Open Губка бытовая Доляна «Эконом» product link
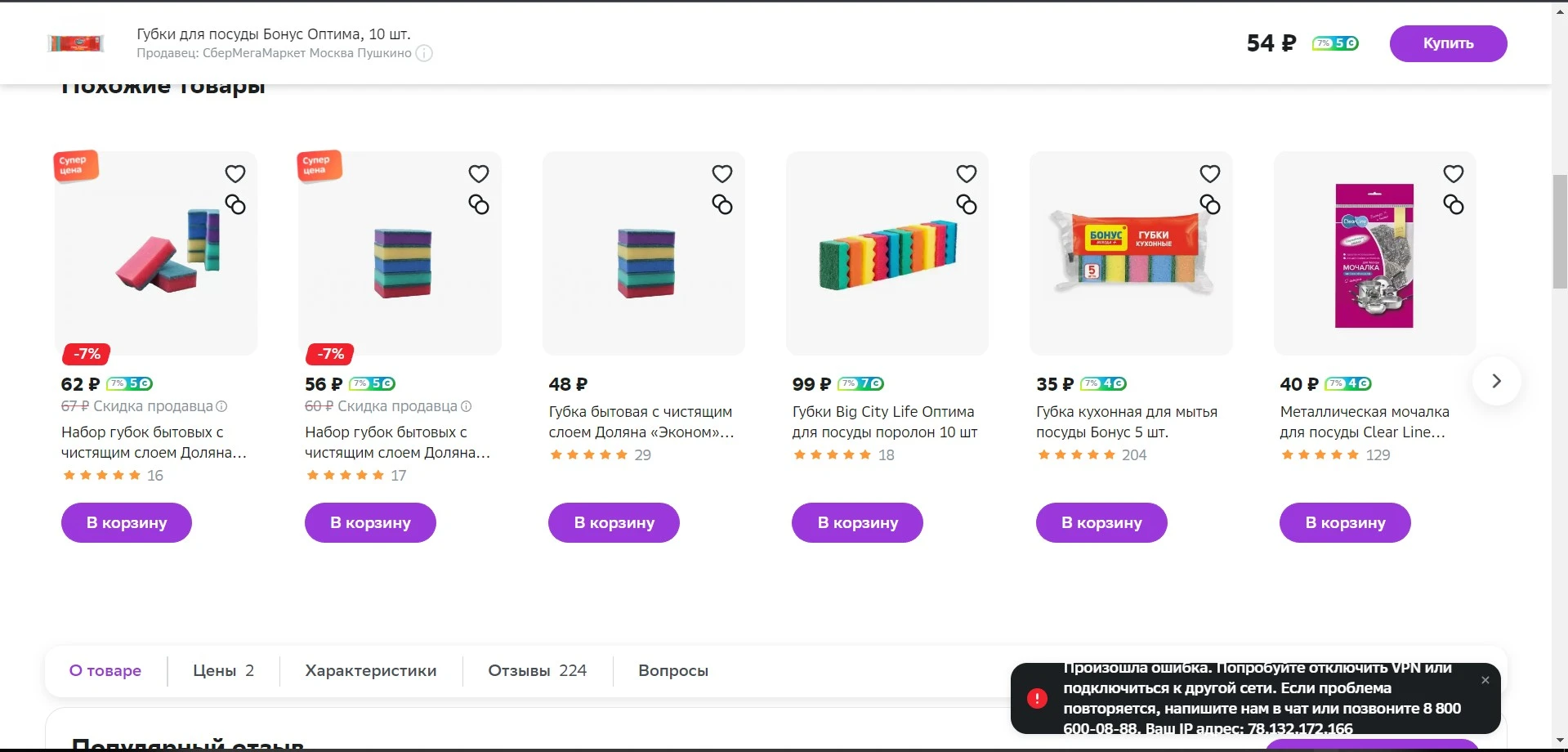 coord(641,422)
